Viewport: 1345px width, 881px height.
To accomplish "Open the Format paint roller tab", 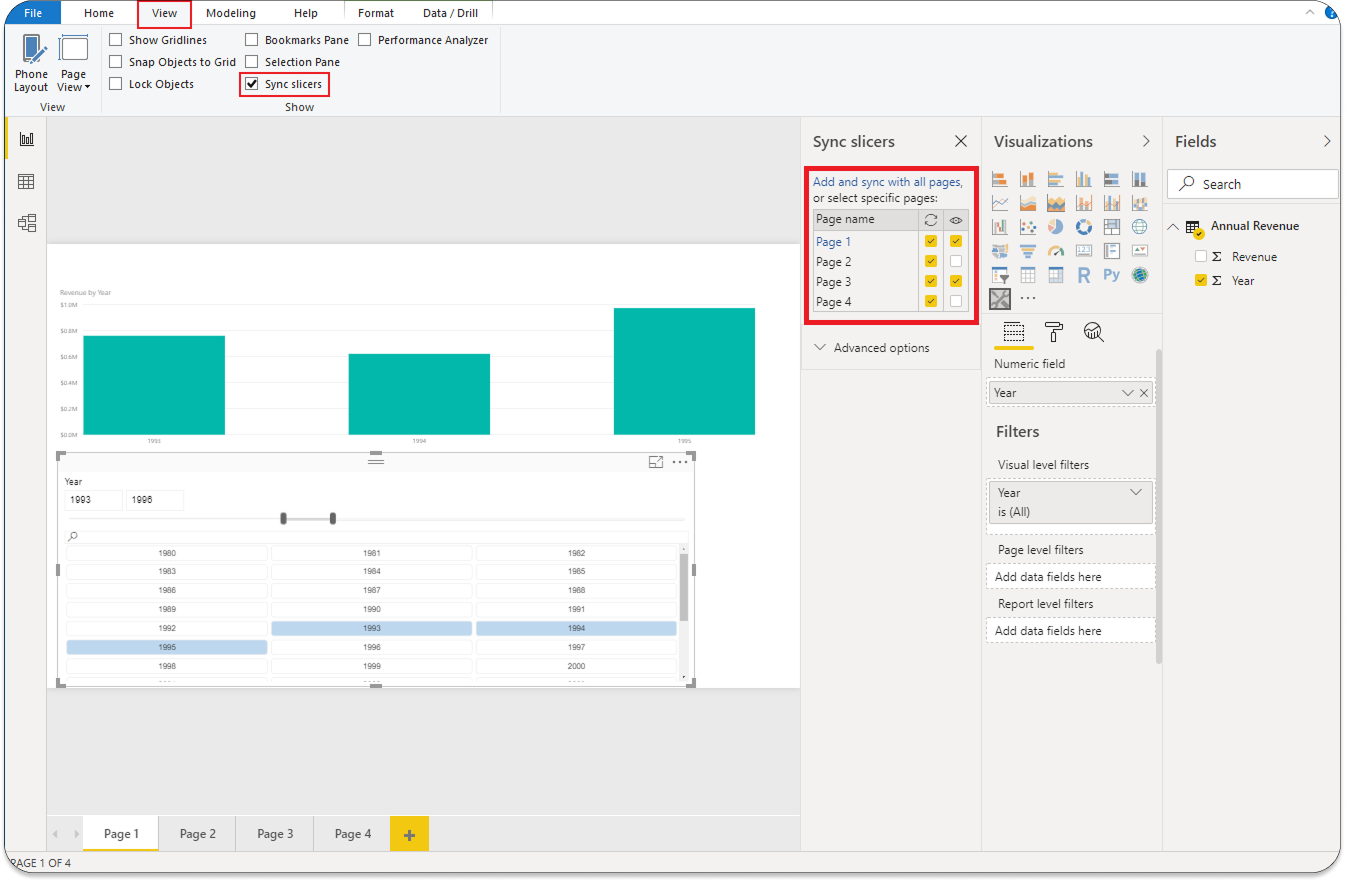I will (x=1053, y=332).
